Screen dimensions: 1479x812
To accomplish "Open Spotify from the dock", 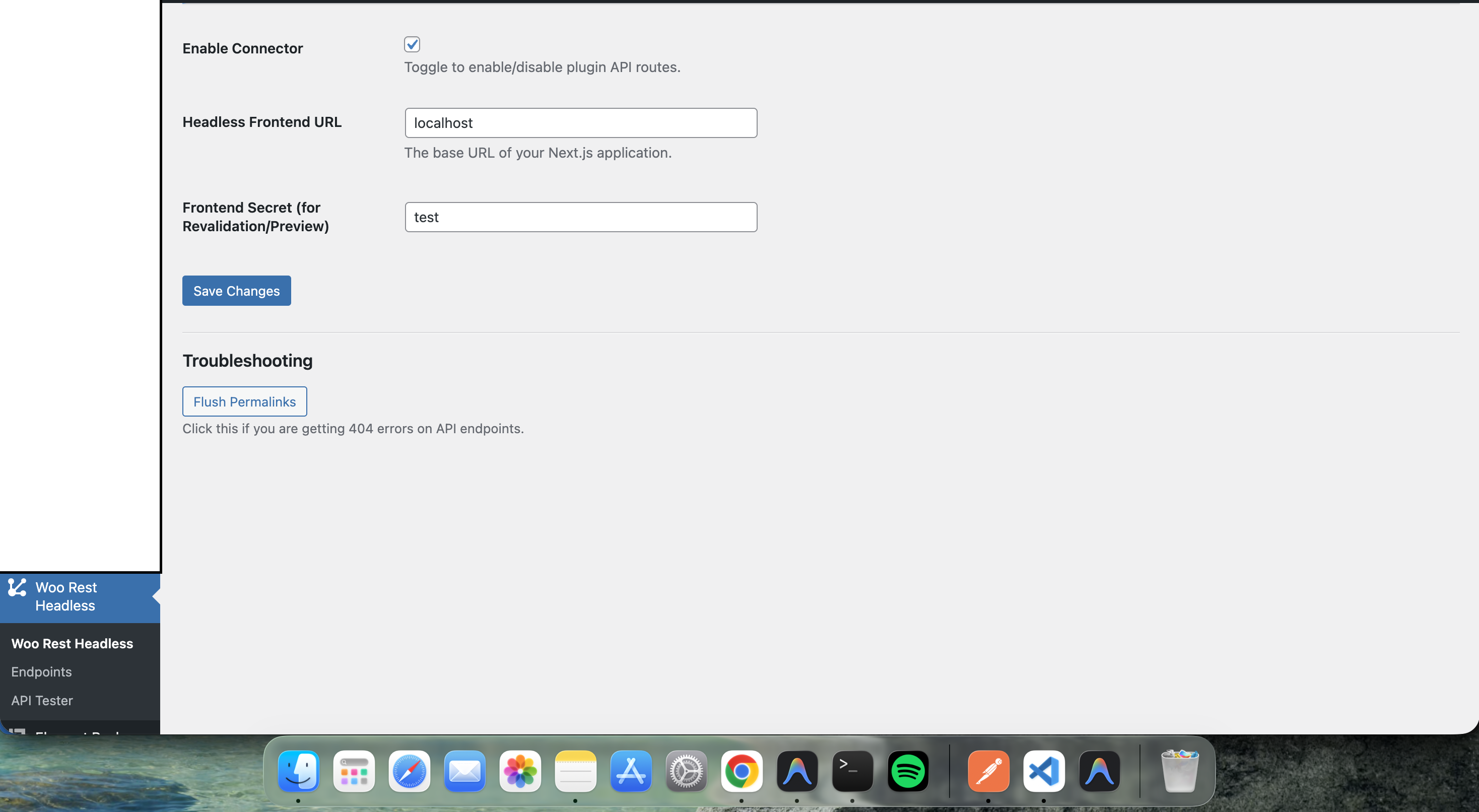I will [x=908, y=771].
